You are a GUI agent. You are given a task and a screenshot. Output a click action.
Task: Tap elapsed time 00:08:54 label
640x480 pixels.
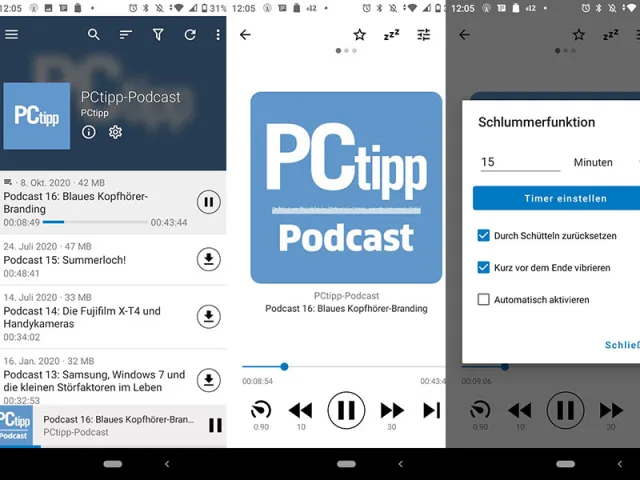[x=258, y=381]
